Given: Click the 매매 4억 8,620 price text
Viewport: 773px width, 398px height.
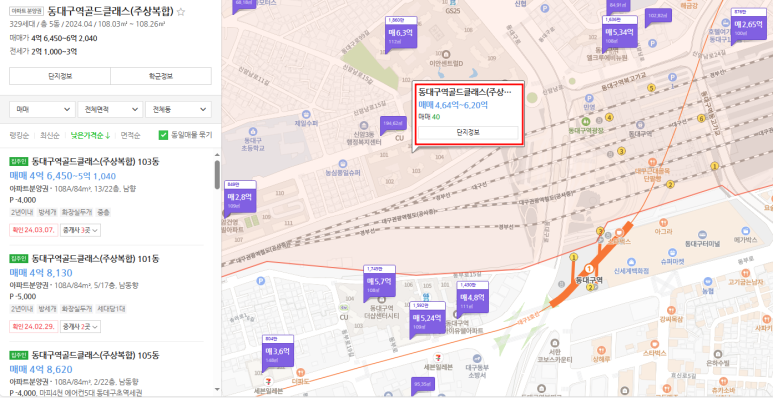Looking at the screenshot, I should pyautogui.click(x=41, y=369).
